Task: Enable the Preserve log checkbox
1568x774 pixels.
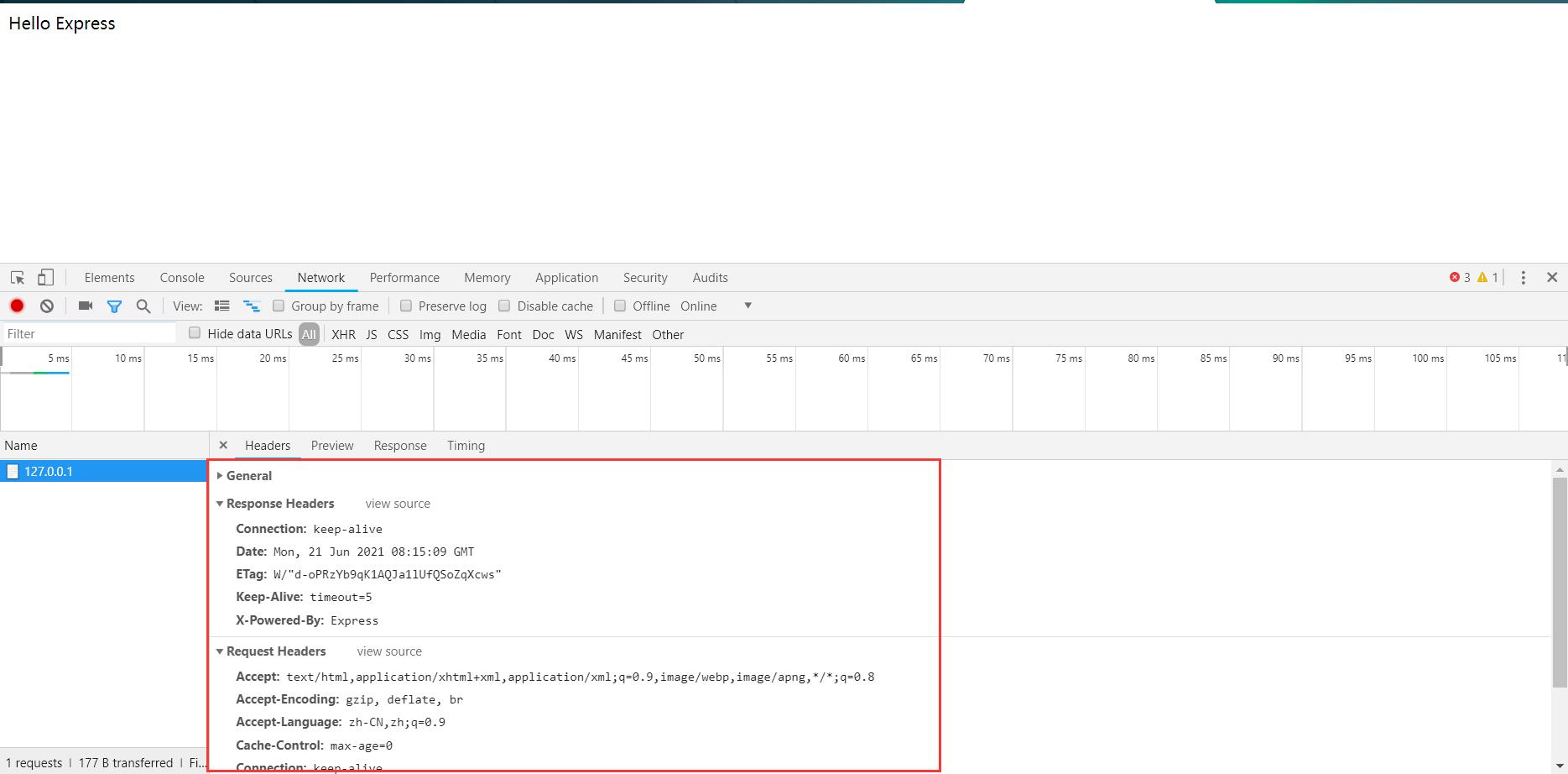Action: pyautogui.click(x=406, y=306)
